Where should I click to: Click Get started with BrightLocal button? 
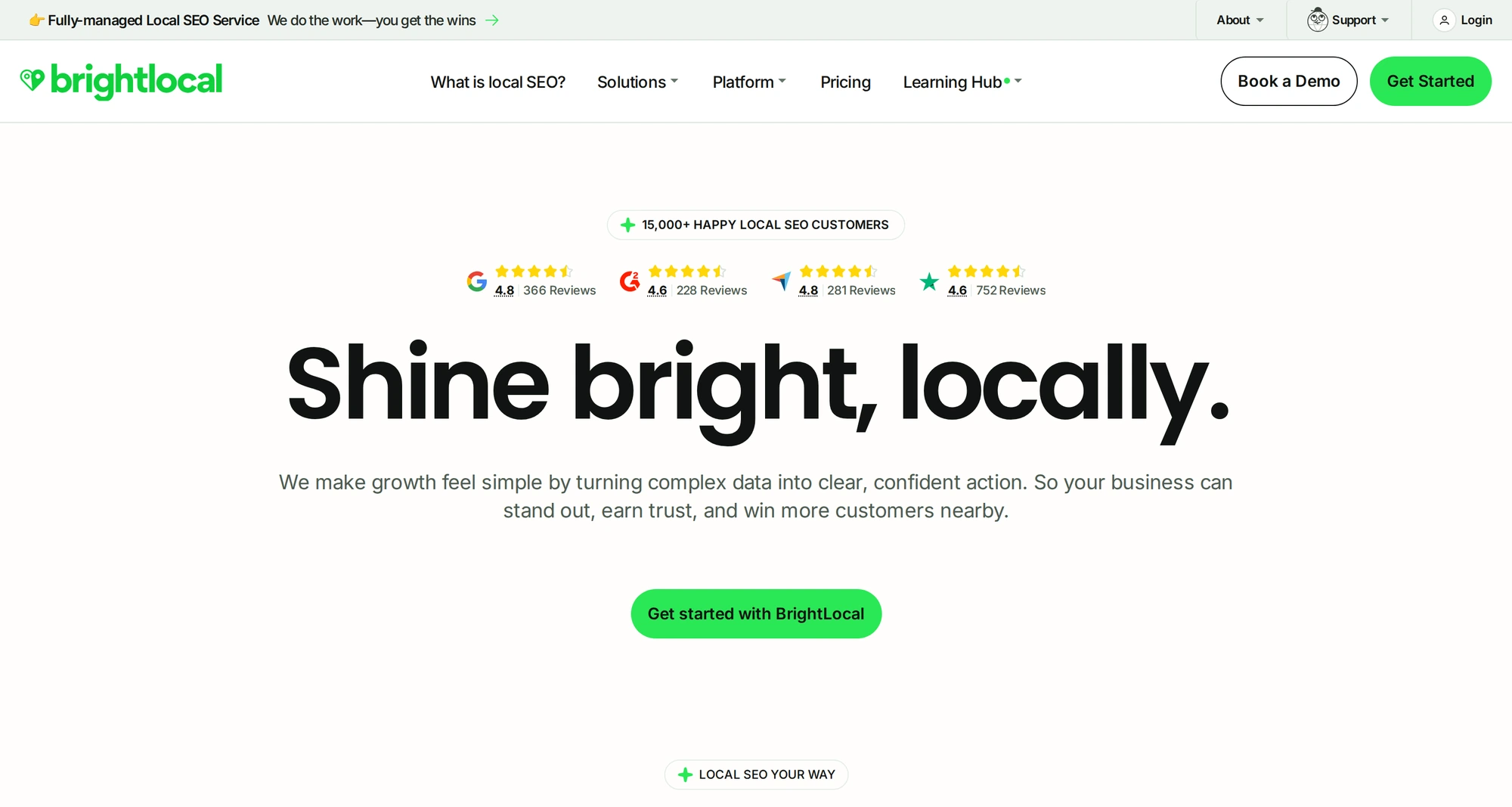click(756, 613)
